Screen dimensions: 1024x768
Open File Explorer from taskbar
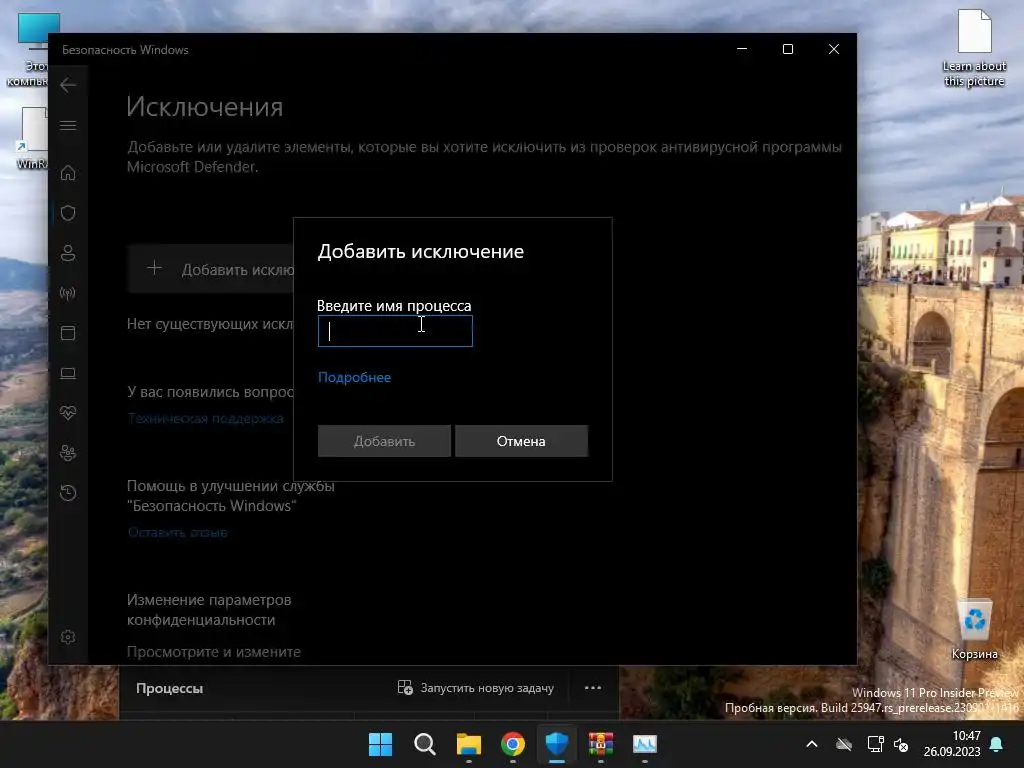pos(469,744)
